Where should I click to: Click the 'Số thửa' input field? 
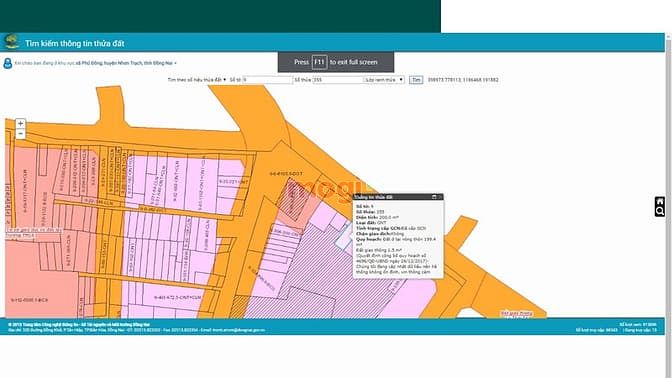(338, 80)
